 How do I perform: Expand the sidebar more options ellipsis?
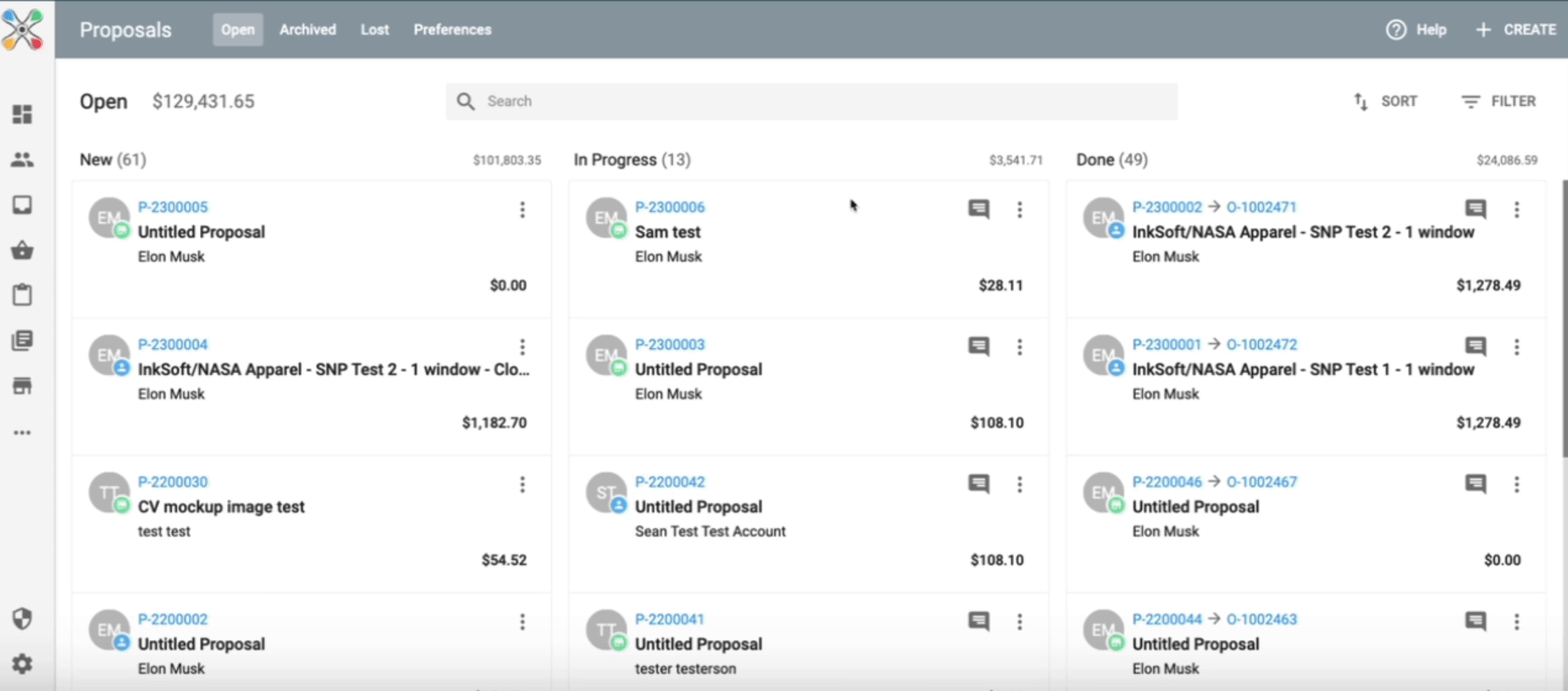pyautogui.click(x=22, y=433)
